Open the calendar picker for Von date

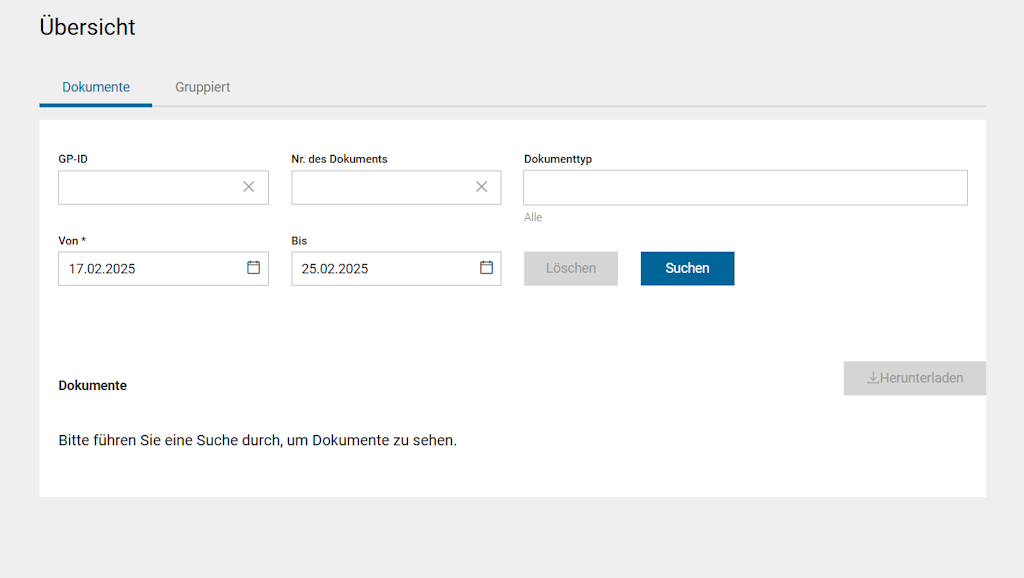254,268
